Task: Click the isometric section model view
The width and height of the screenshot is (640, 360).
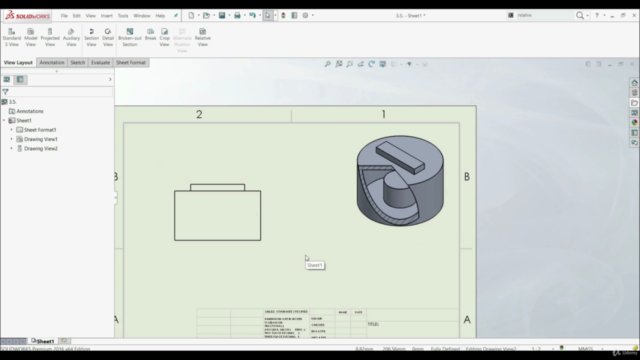Action: 400,180
